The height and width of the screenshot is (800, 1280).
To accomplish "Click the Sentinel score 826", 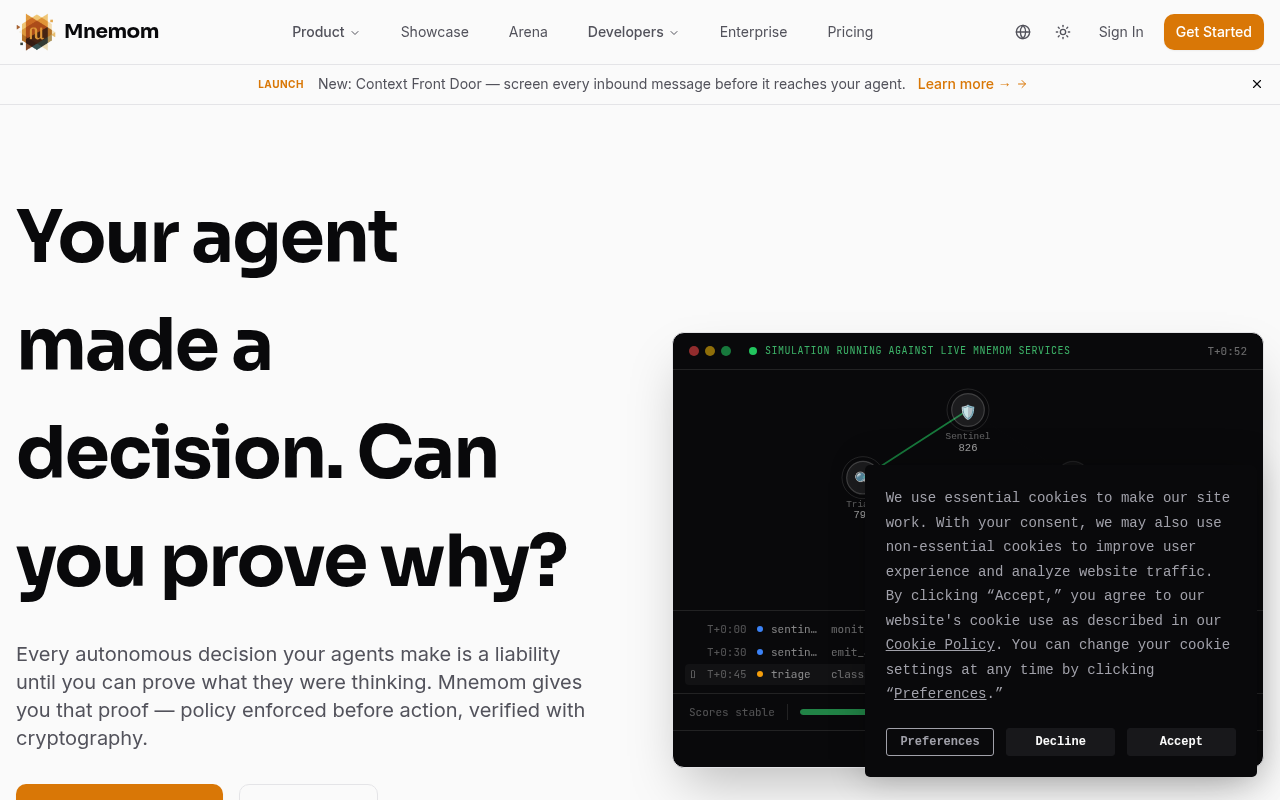I will click(968, 448).
